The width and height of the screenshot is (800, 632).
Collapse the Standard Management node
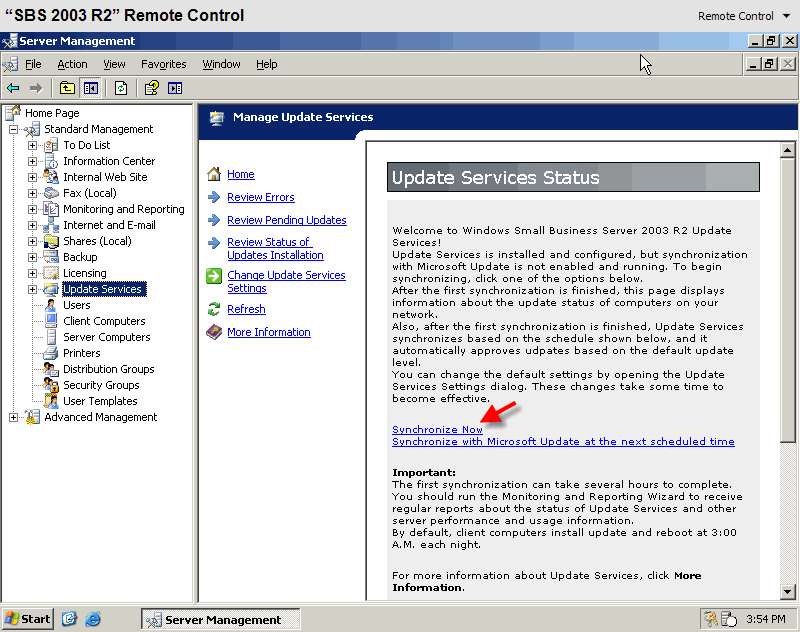(14, 130)
